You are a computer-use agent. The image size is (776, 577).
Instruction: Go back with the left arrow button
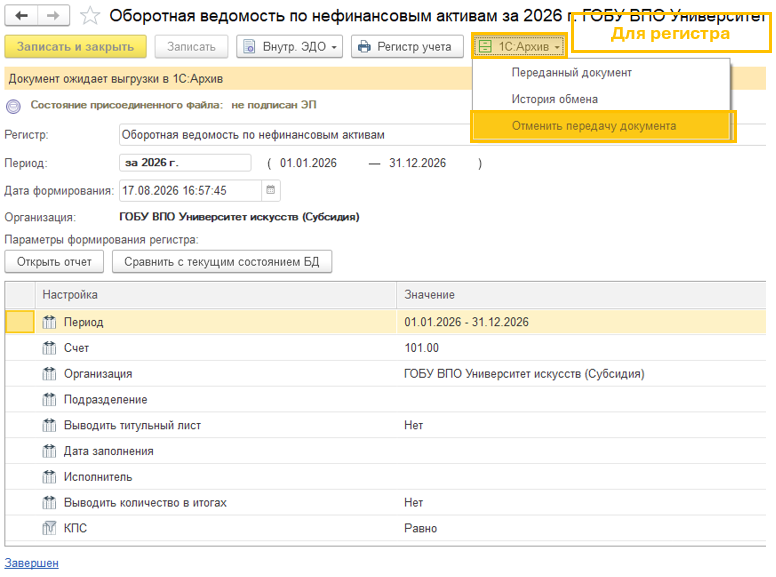[x=21, y=16]
